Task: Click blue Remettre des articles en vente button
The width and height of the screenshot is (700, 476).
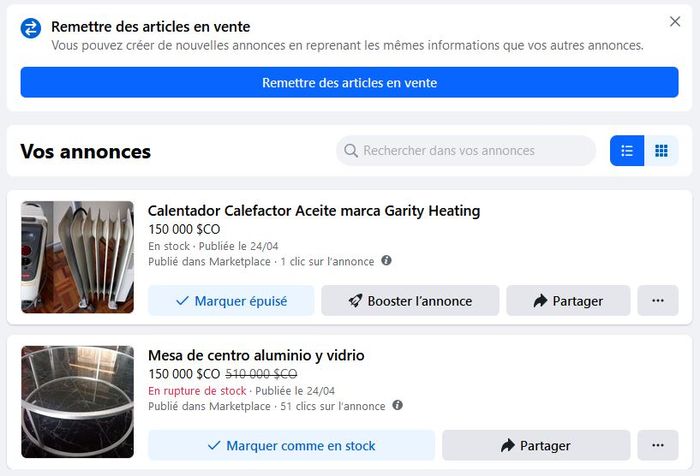Action: [350, 83]
